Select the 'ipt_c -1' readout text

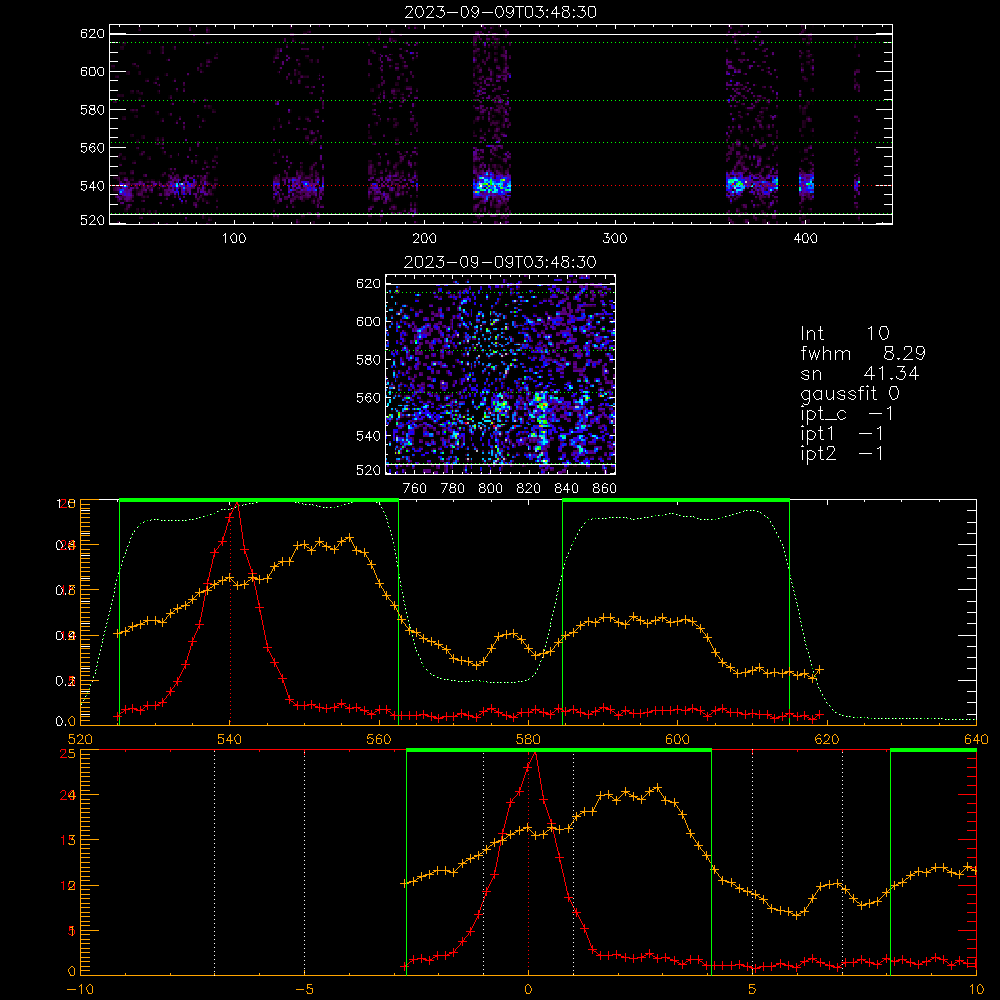point(847,414)
